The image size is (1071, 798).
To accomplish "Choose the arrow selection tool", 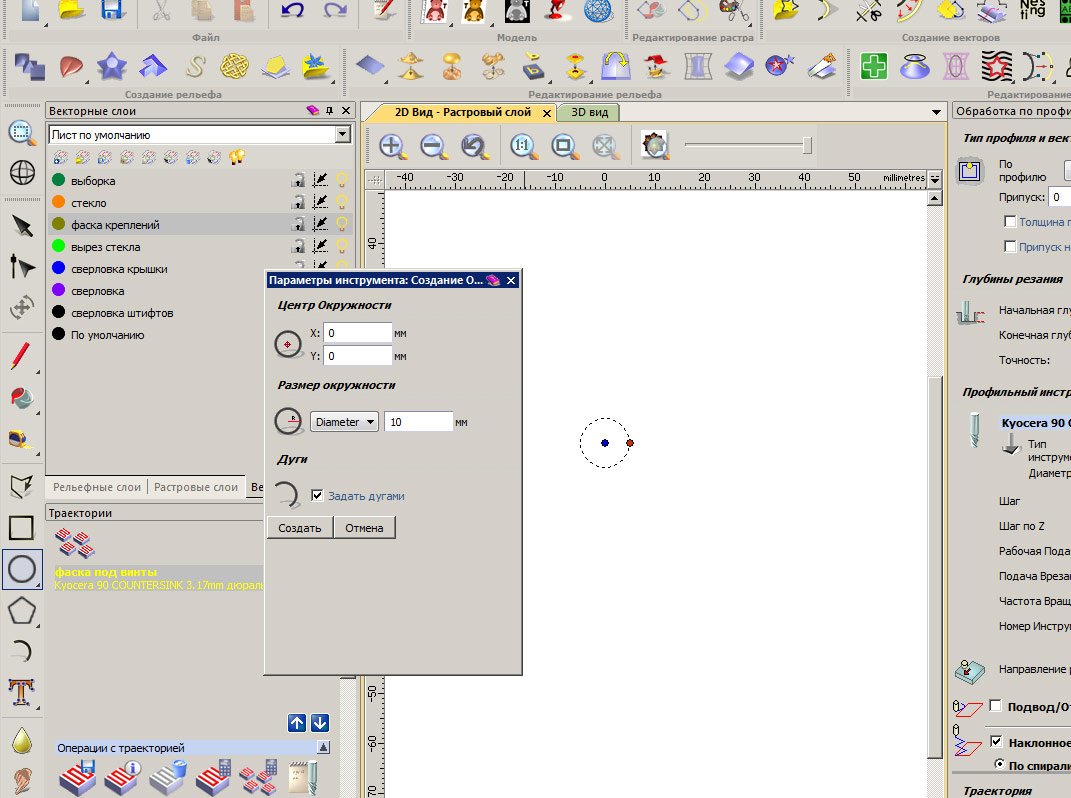I will click(22, 225).
